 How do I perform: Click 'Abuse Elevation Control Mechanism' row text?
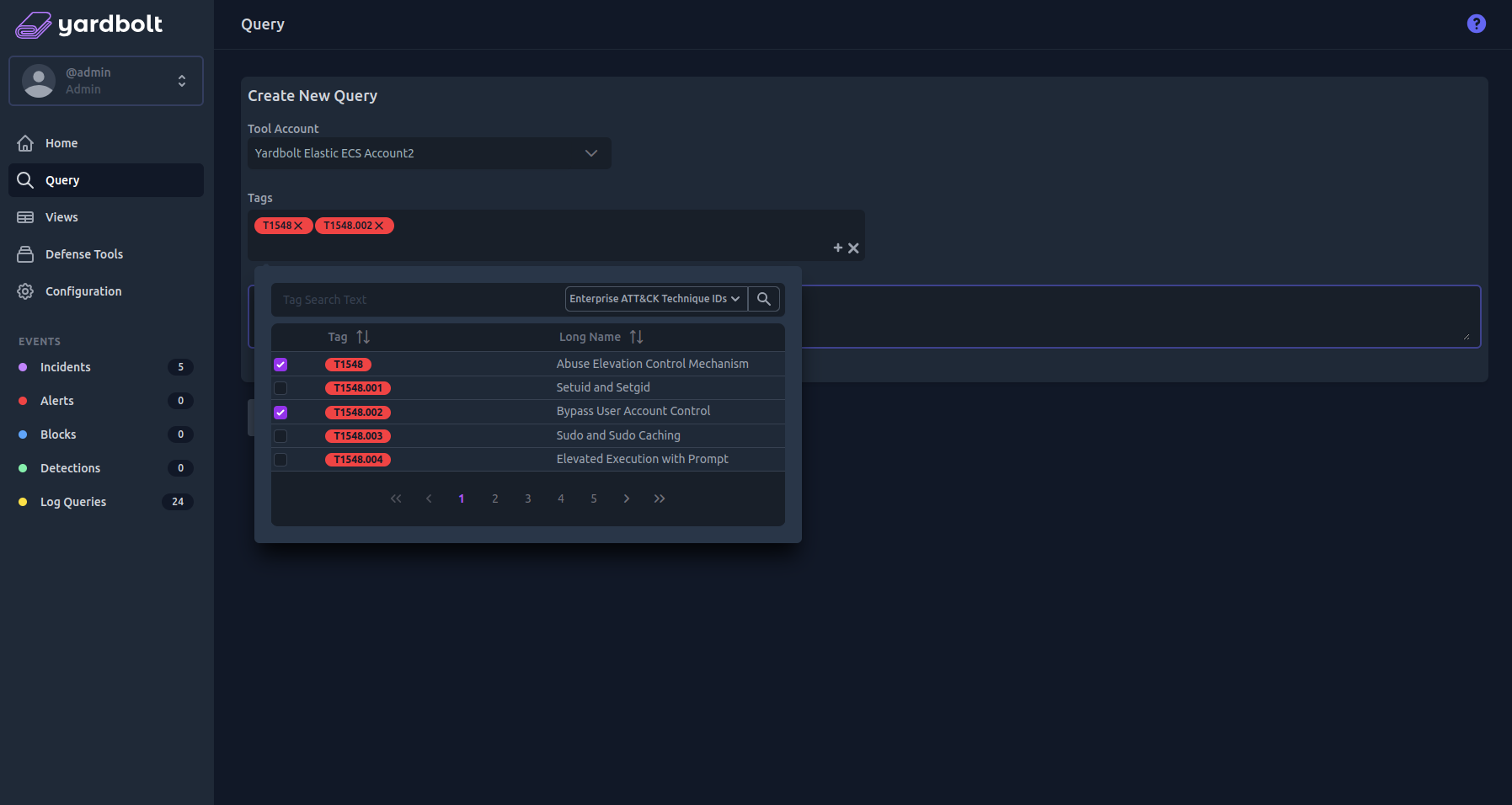click(x=653, y=364)
